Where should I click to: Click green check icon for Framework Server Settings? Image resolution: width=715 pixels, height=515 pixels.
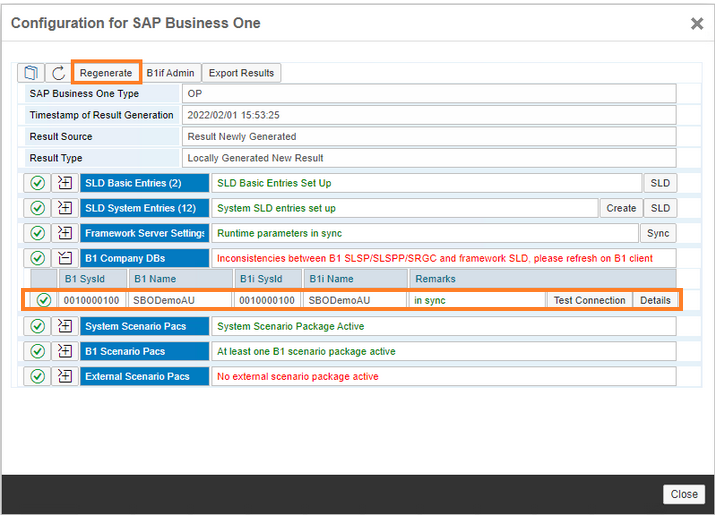(37, 233)
